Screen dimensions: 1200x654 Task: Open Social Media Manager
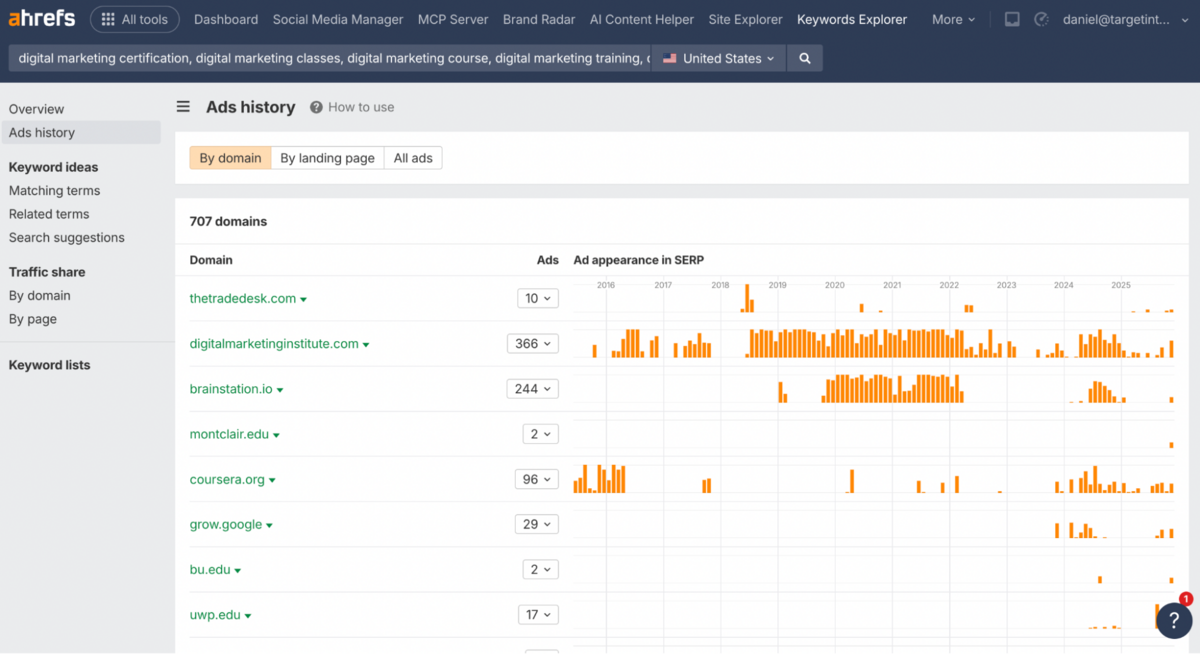tap(338, 19)
